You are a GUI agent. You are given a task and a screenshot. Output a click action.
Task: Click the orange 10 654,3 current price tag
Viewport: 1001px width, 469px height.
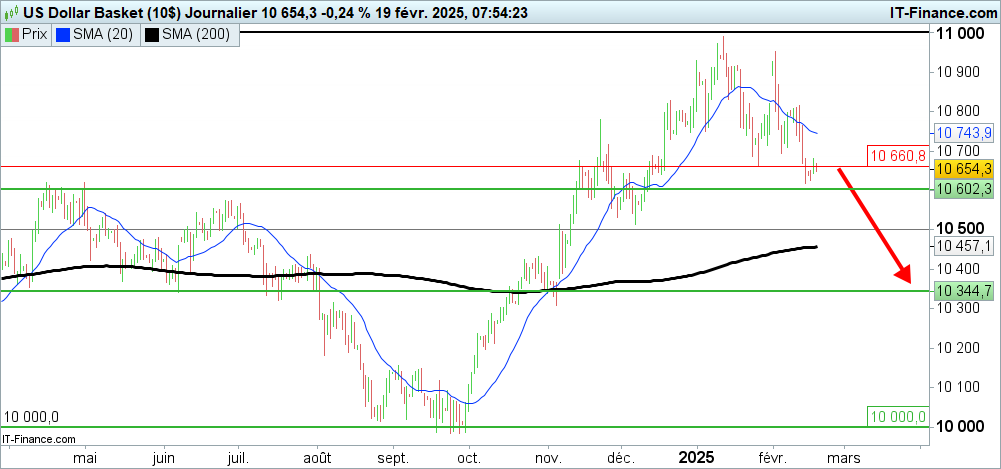click(x=962, y=168)
